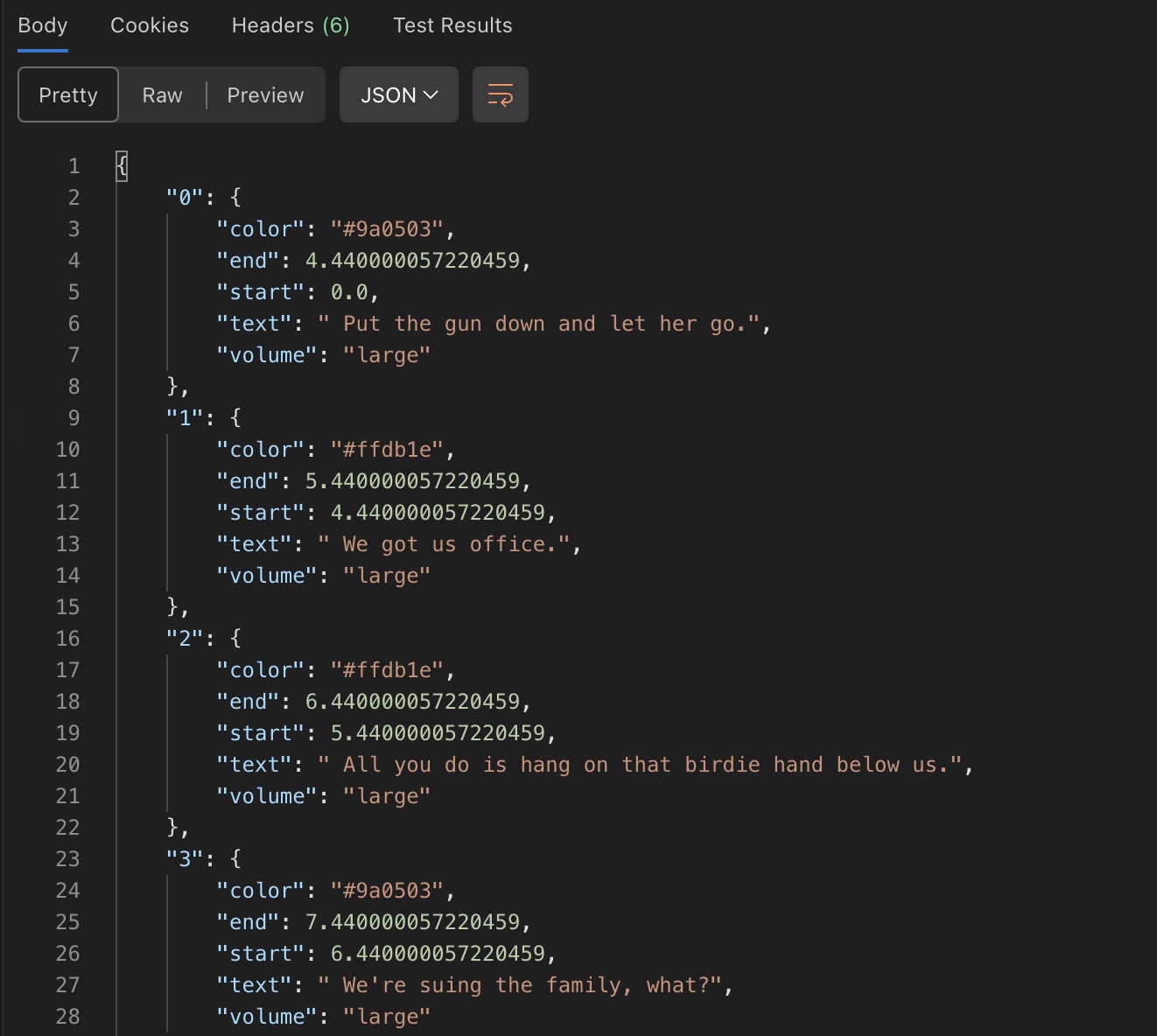Click closing brace on line 8

pos(172,387)
